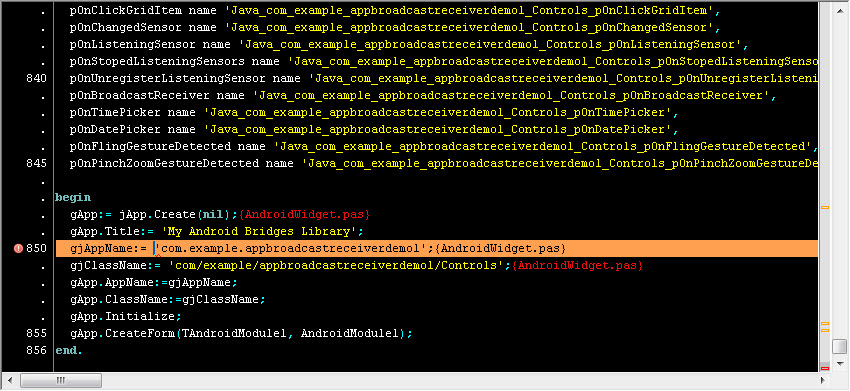Click the 'pOnClickGridItem' identifier

tap(125, 10)
